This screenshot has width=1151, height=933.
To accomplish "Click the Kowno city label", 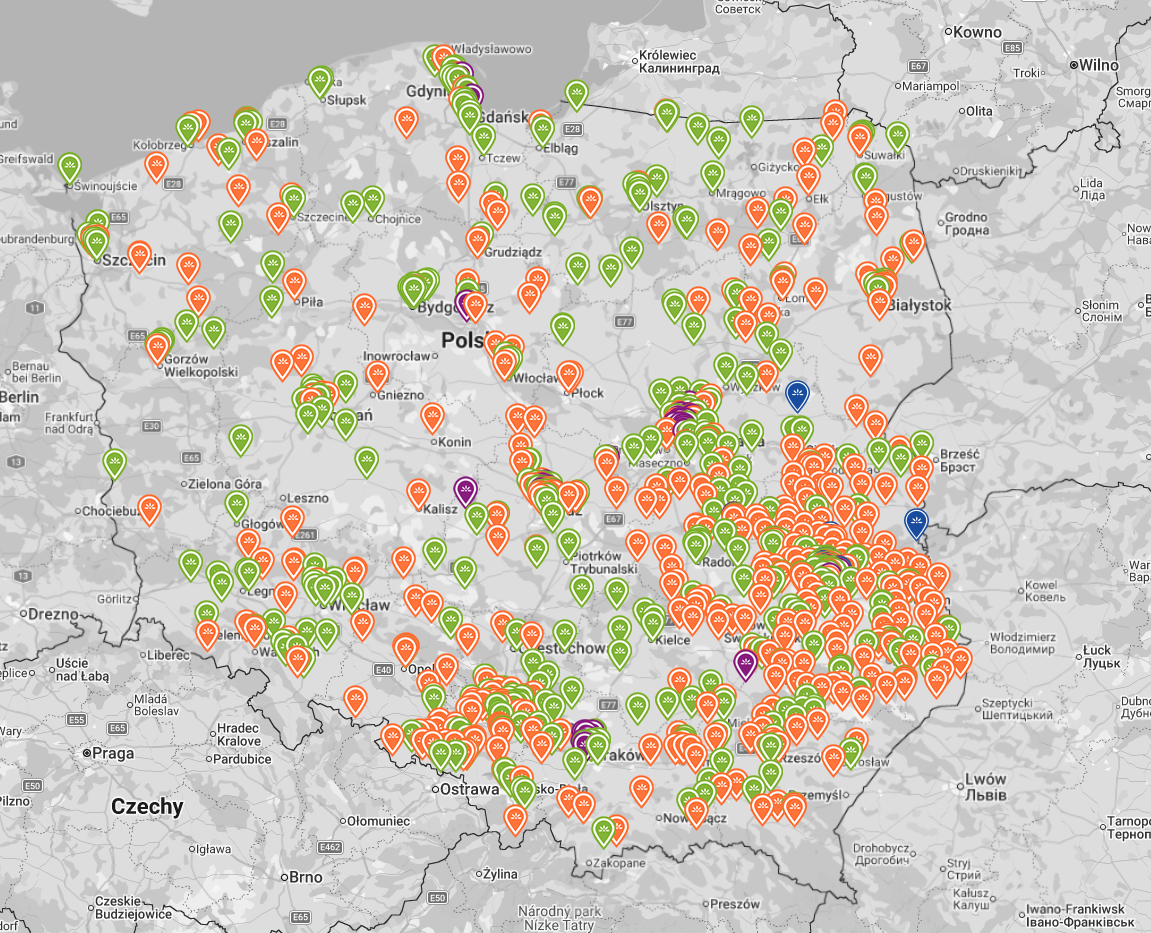I will [x=978, y=32].
